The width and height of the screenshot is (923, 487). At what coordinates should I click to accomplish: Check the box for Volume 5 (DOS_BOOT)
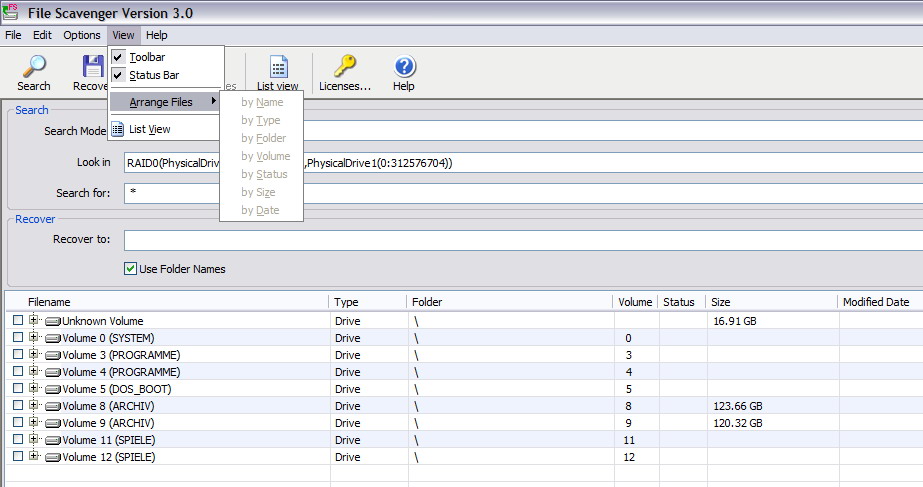tap(18, 388)
